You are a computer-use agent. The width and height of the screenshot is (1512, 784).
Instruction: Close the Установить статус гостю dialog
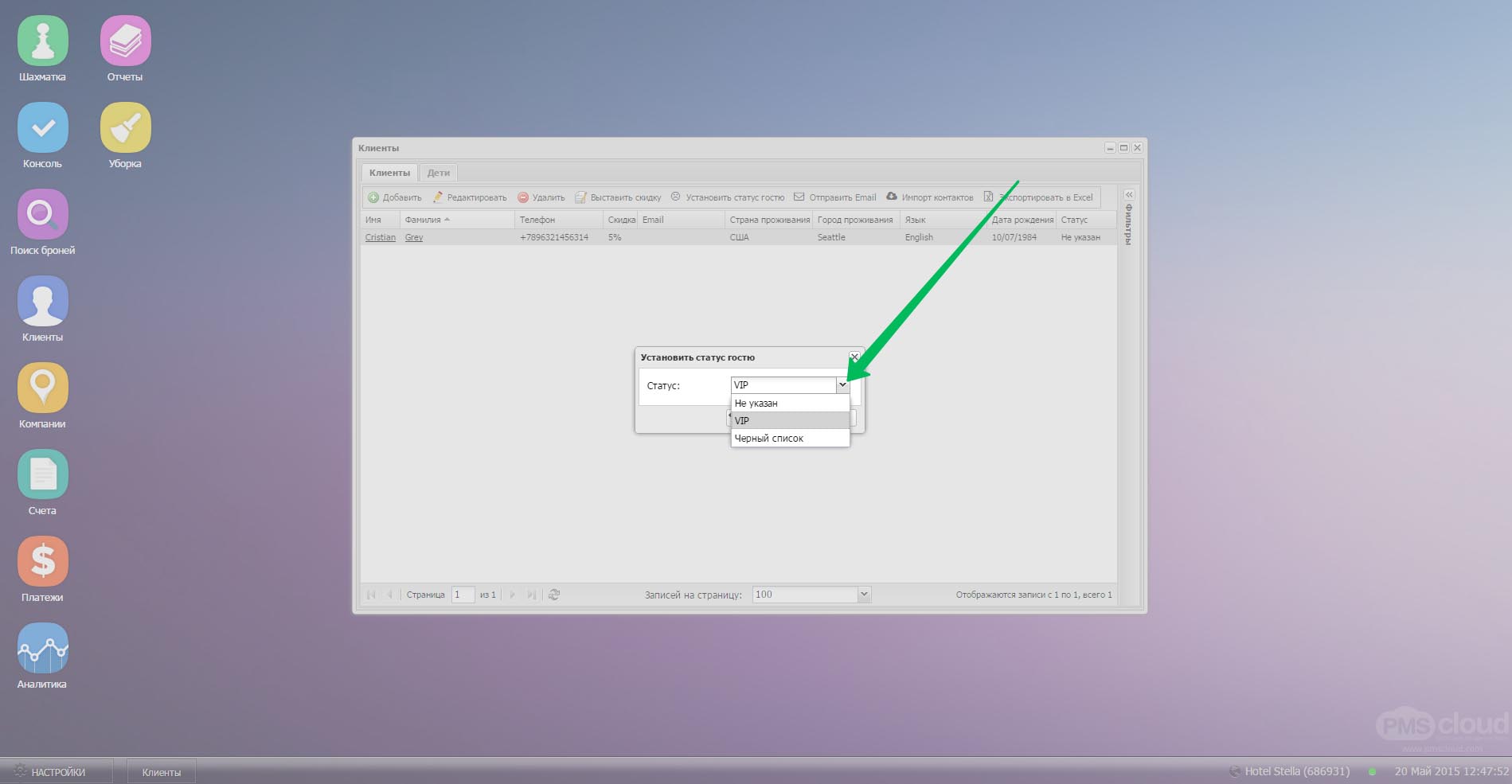(854, 357)
